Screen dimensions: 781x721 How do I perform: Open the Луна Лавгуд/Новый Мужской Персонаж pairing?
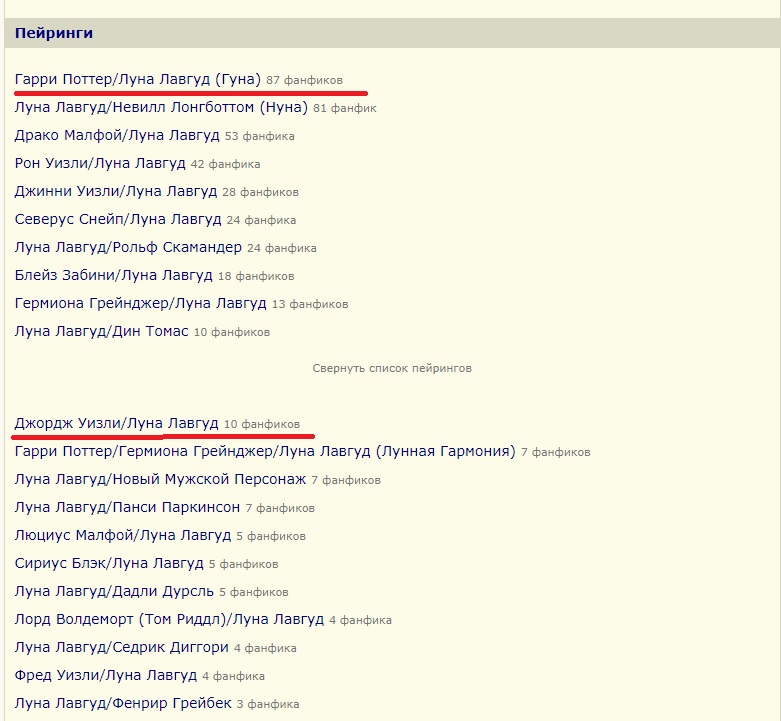click(160, 479)
